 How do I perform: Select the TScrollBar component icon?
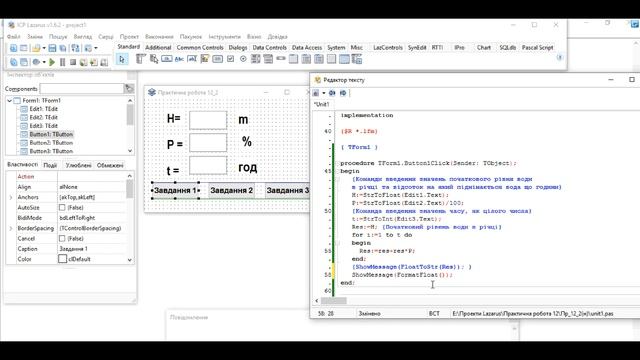coord(281,59)
